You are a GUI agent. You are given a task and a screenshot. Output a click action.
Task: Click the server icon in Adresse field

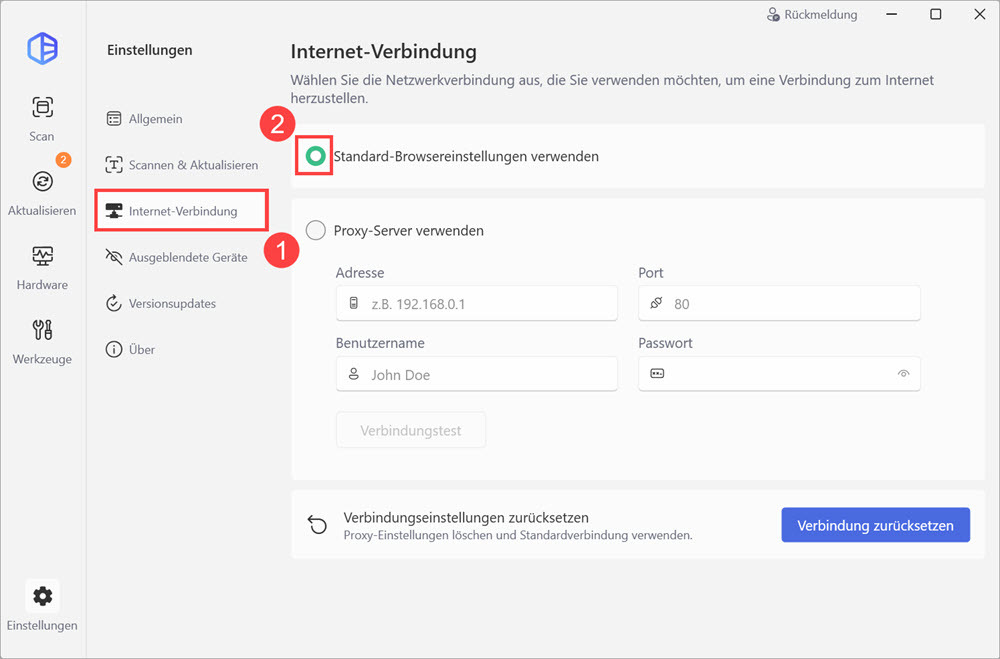pyautogui.click(x=354, y=303)
